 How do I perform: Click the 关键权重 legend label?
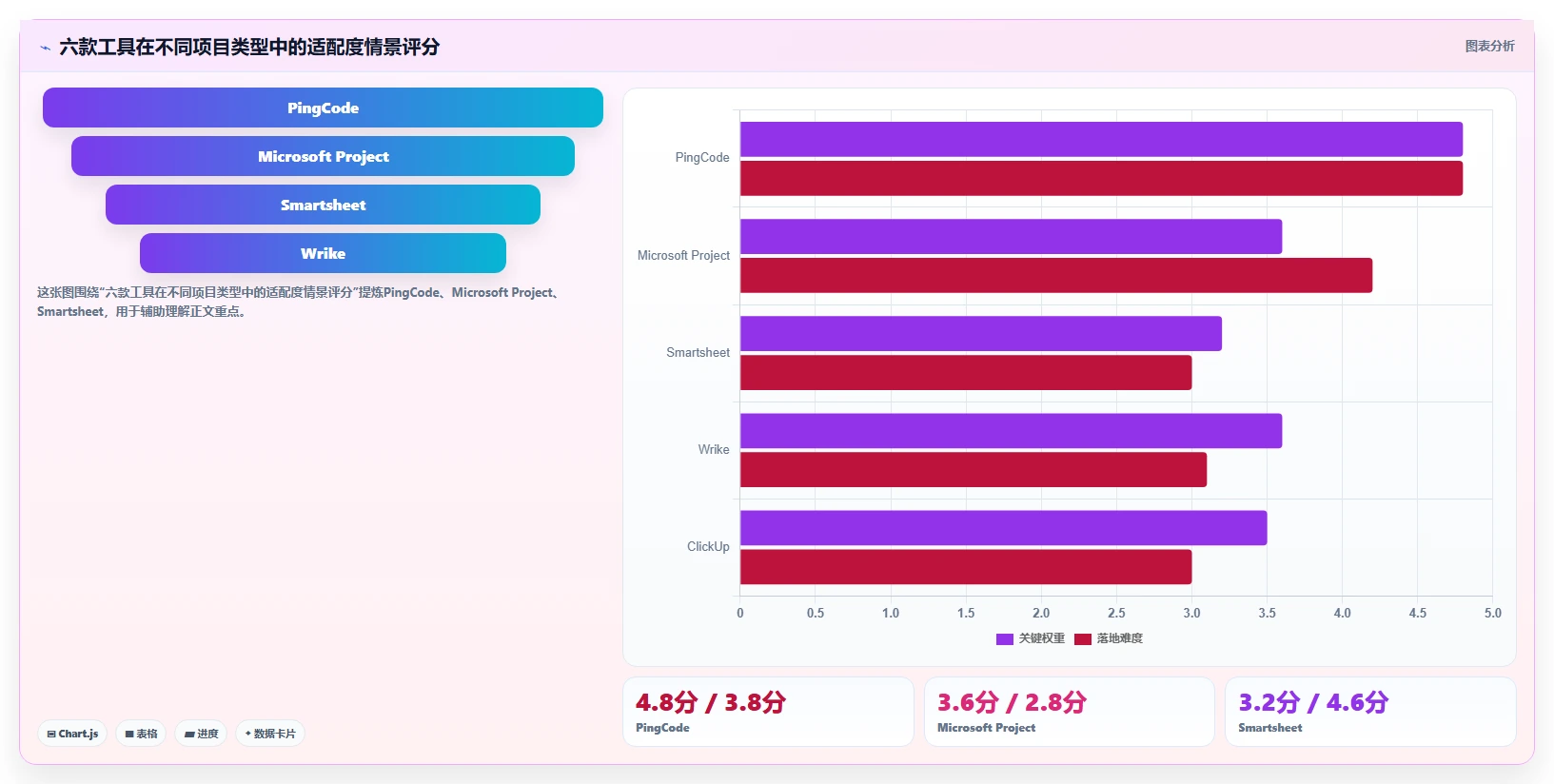(x=1042, y=638)
